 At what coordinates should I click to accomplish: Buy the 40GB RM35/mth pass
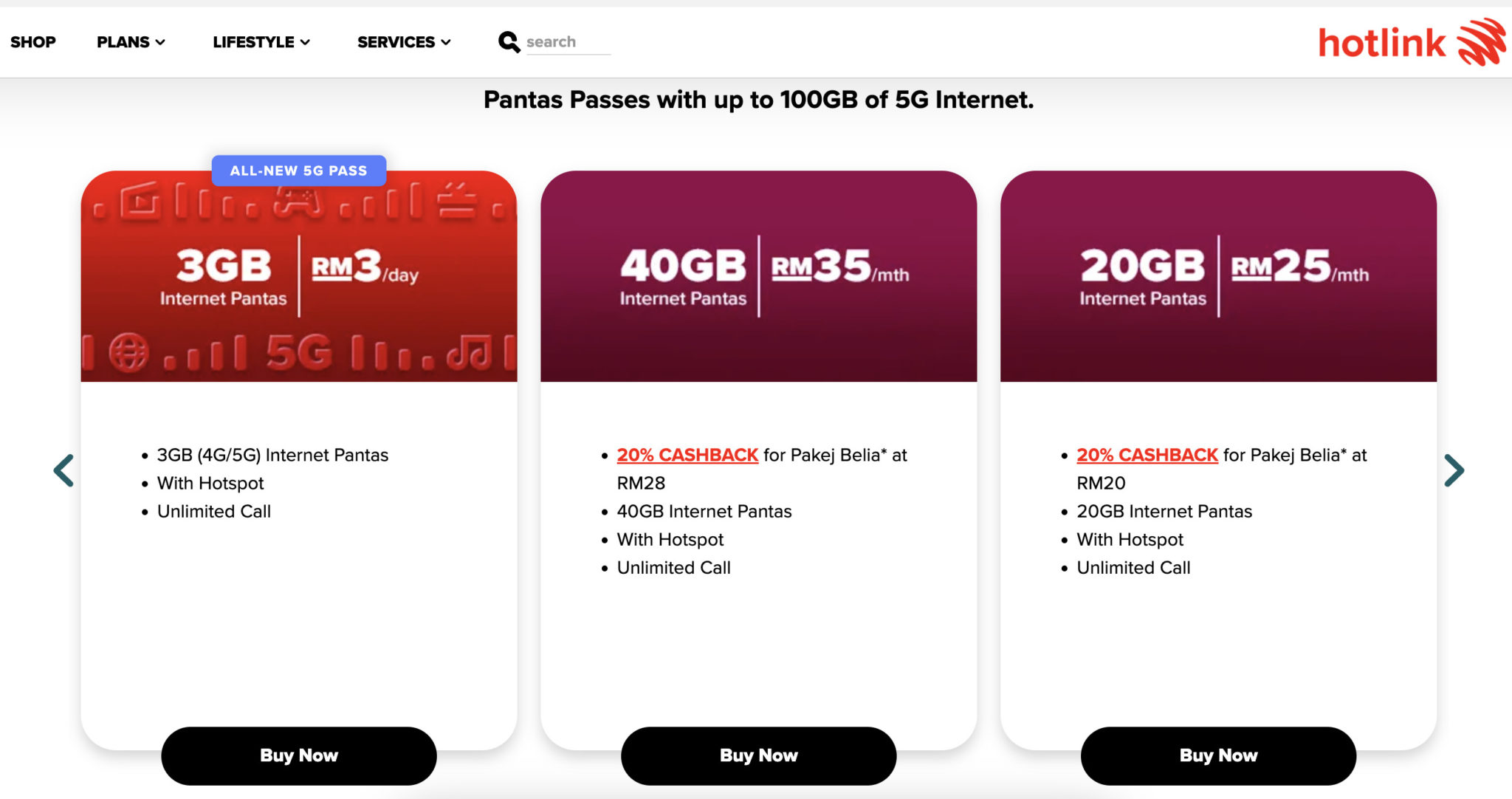coord(758,755)
